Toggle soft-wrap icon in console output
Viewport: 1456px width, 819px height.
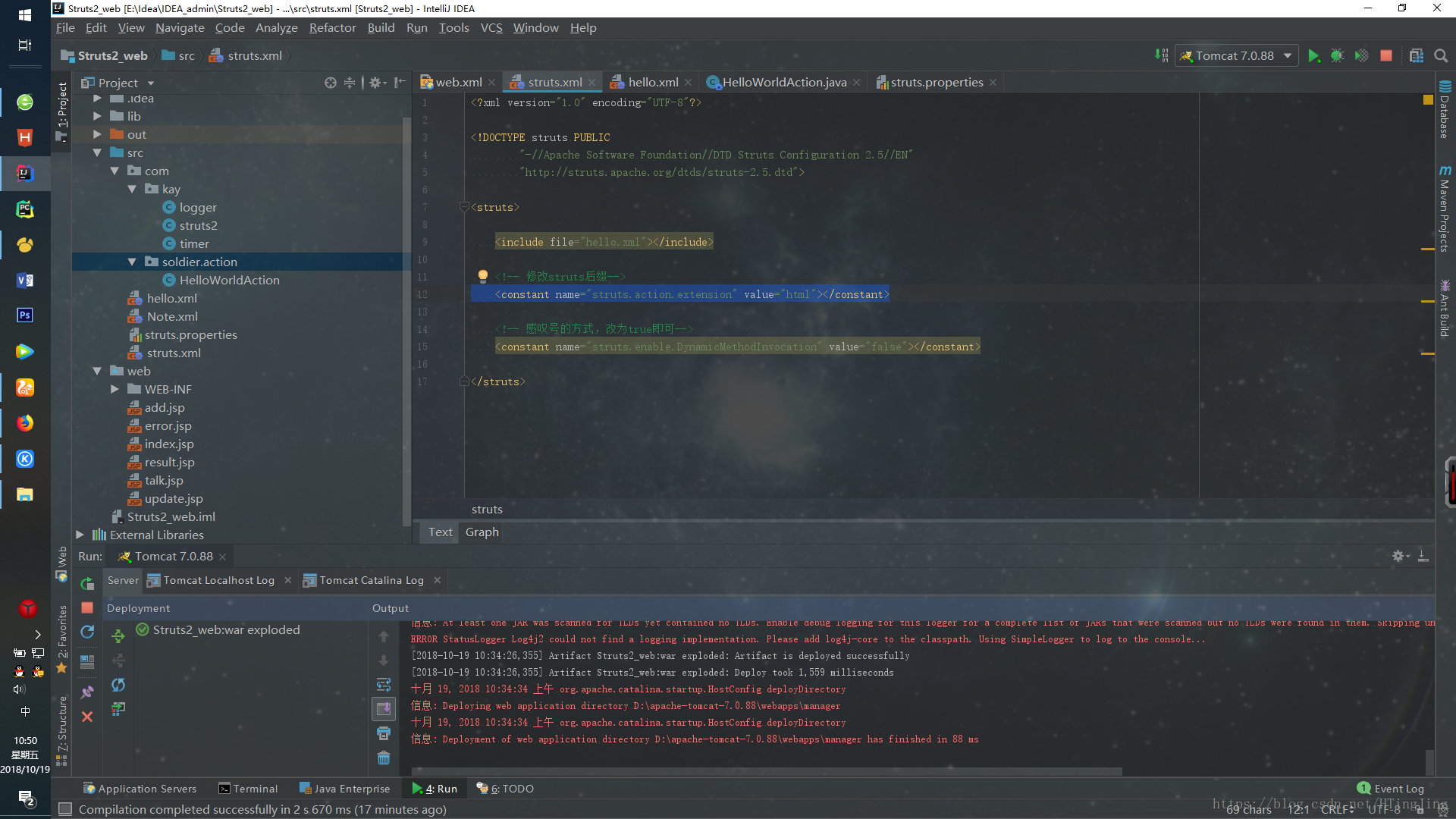tap(384, 685)
